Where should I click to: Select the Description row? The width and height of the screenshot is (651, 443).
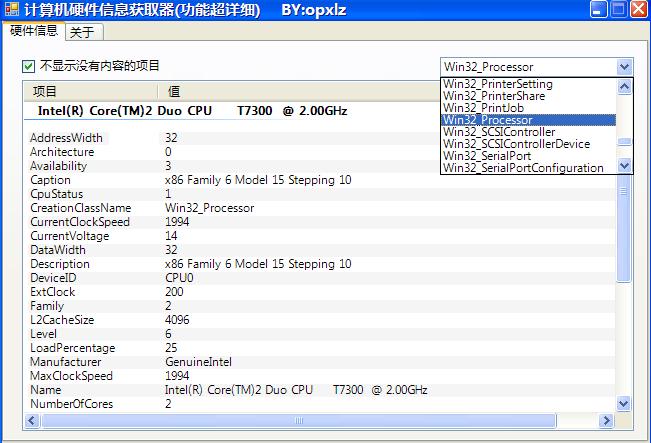[320, 264]
